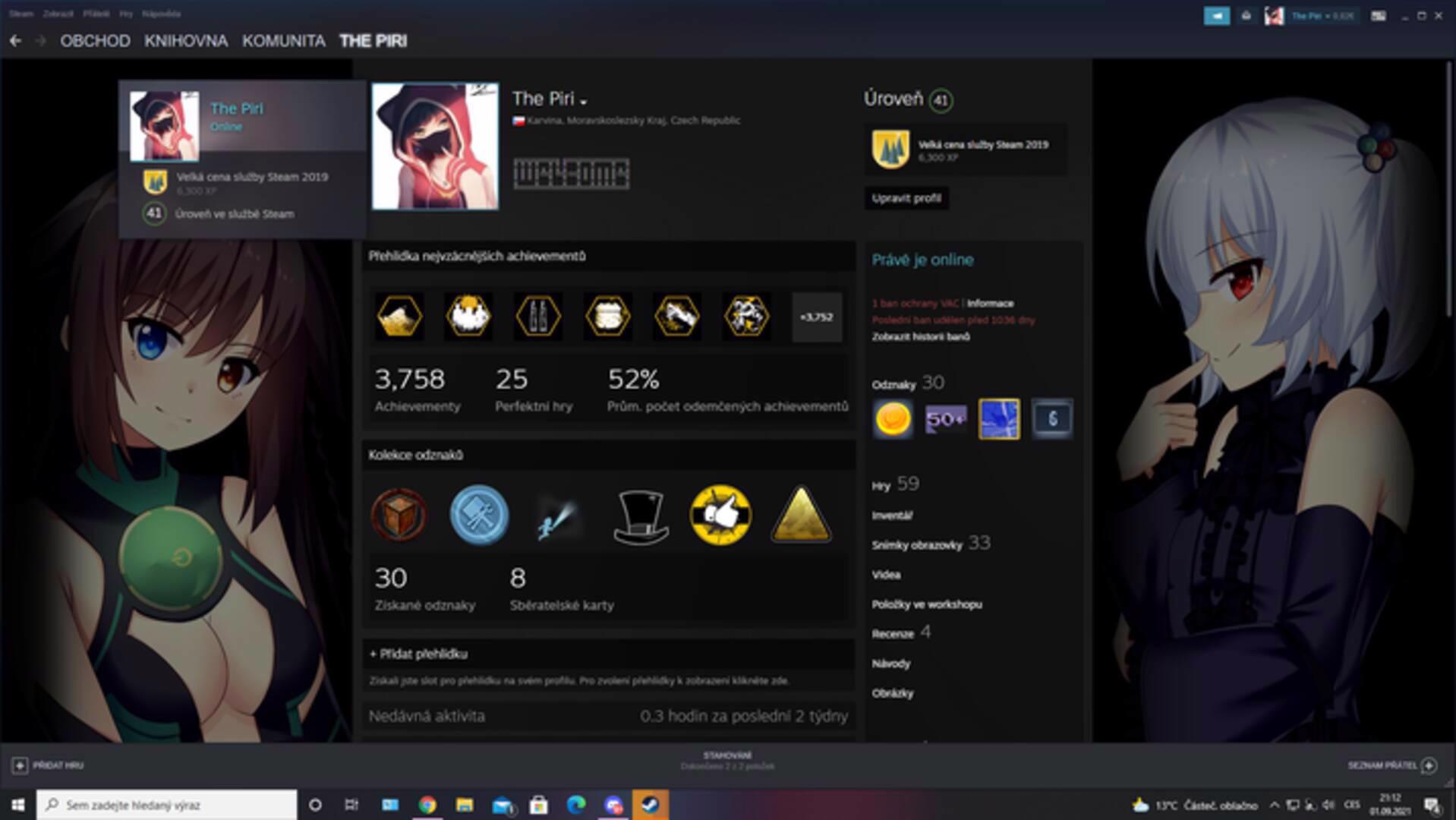
Task: Open Velká cena služby Steam 2019 badge
Action: coord(965,150)
